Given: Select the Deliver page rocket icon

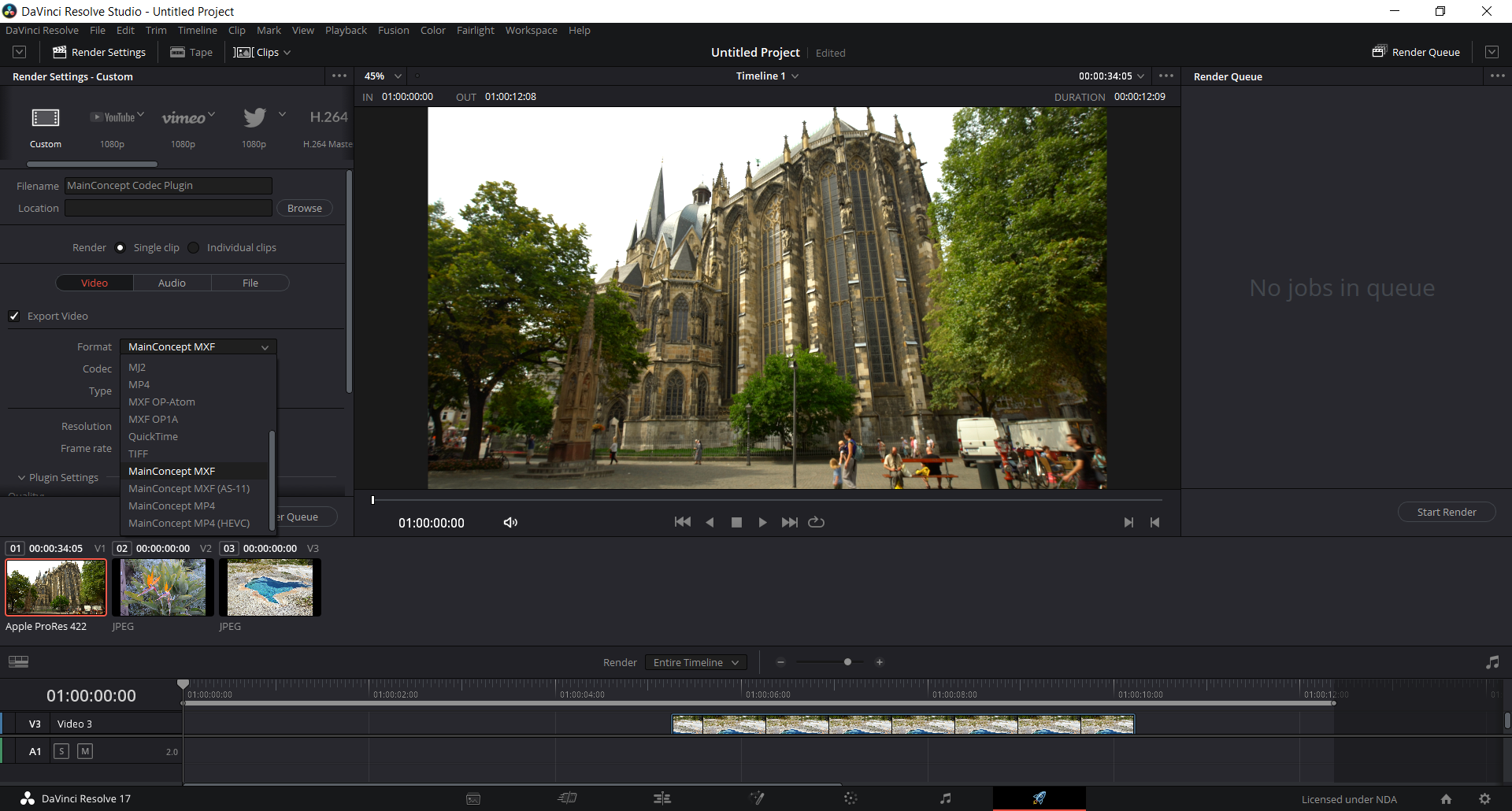Looking at the screenshot, I should [1039, 798].
